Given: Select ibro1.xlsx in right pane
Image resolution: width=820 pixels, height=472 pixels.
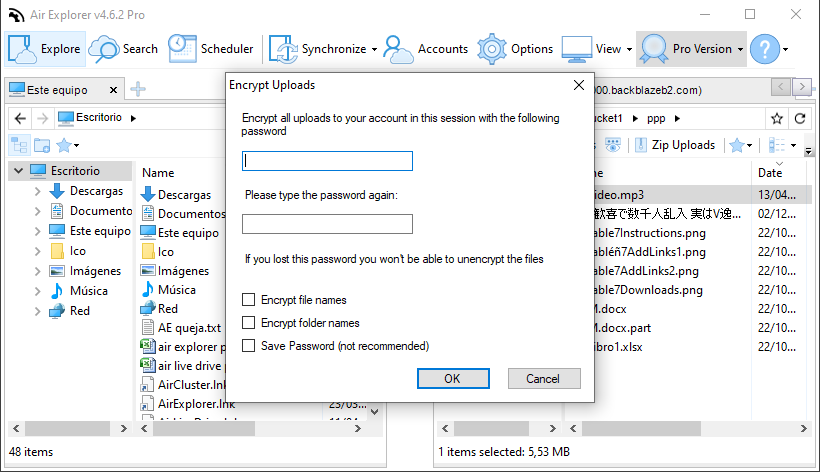Looking at the screenshot, I should click(619, 347).
